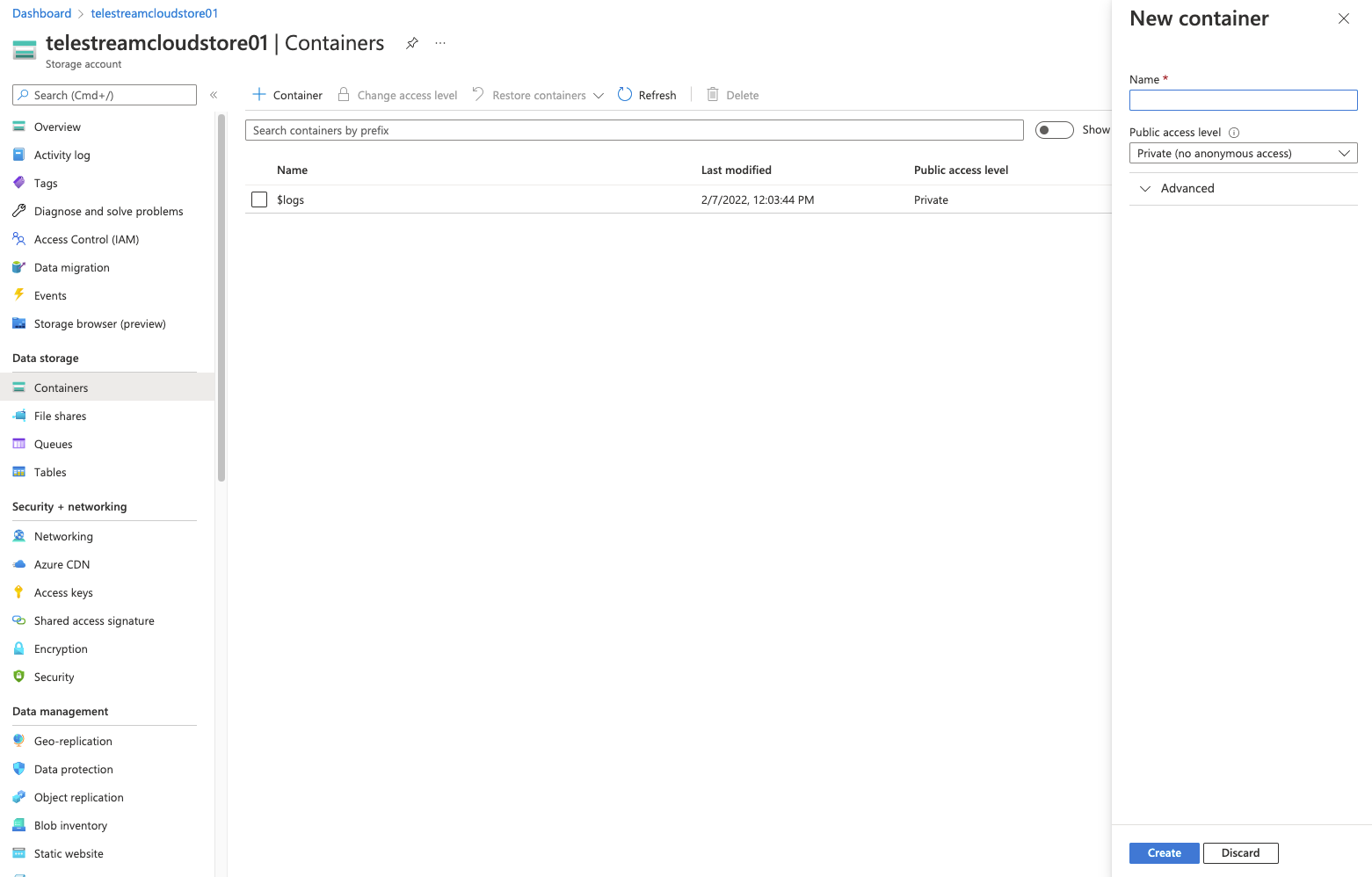The width and height of the screenshot is (1372, 877).
Task: Click the Object replication icon
Action: click(18, 797)
